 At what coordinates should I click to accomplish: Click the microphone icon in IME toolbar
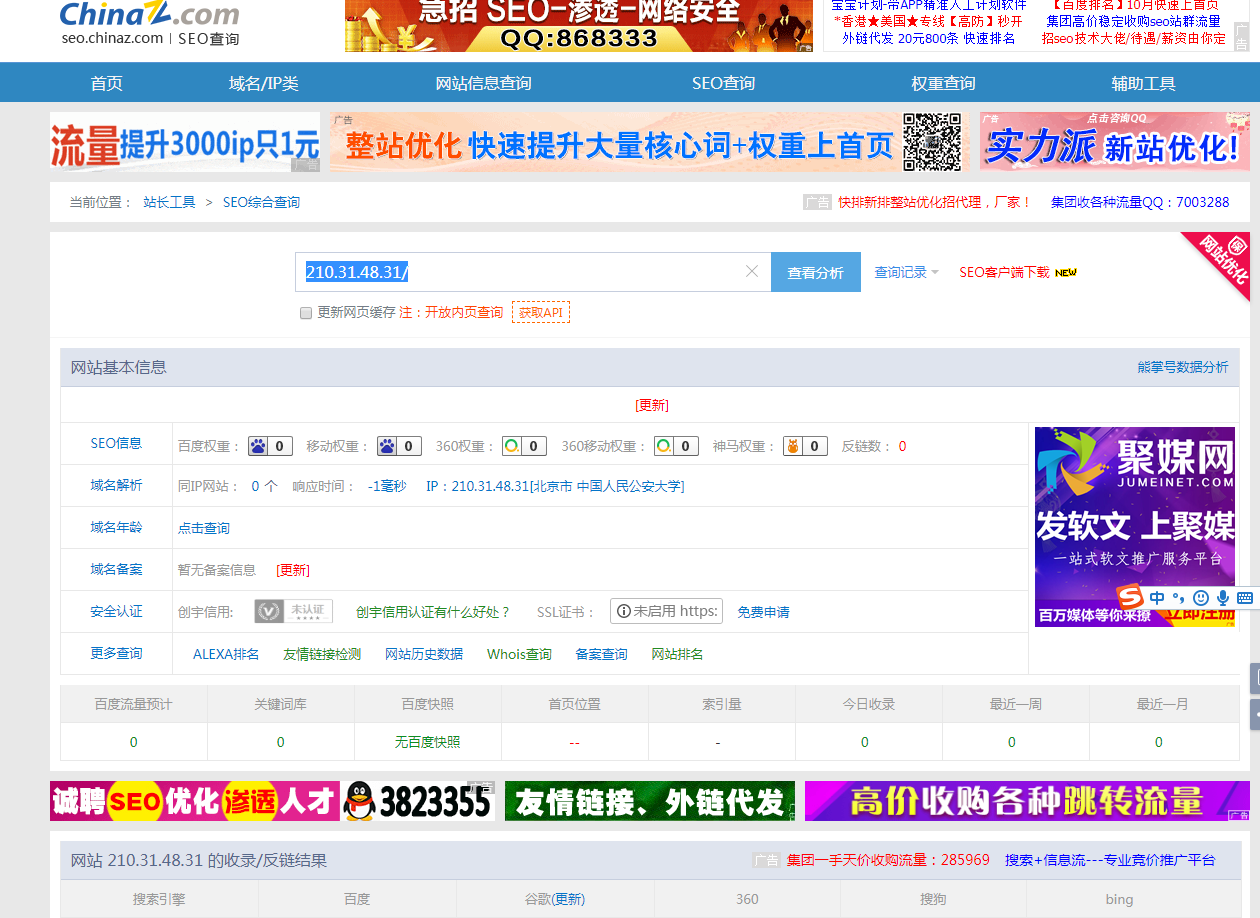click(1223, 598)
